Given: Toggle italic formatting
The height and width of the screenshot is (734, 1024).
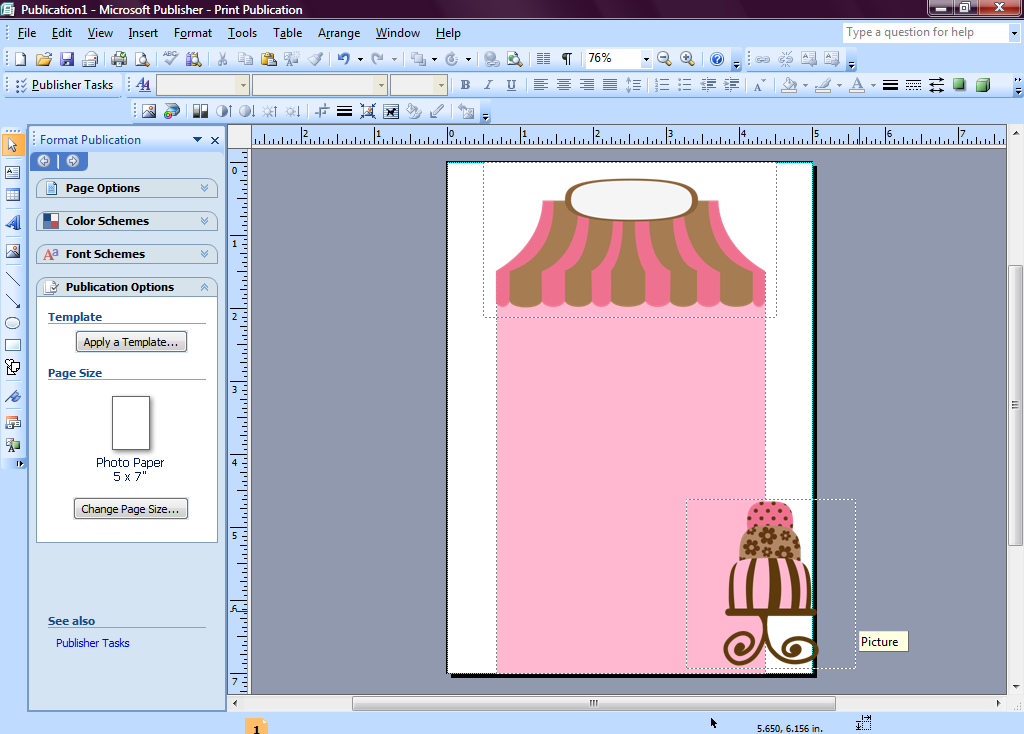Looking at the screenshot, I should tap(487, 85).
